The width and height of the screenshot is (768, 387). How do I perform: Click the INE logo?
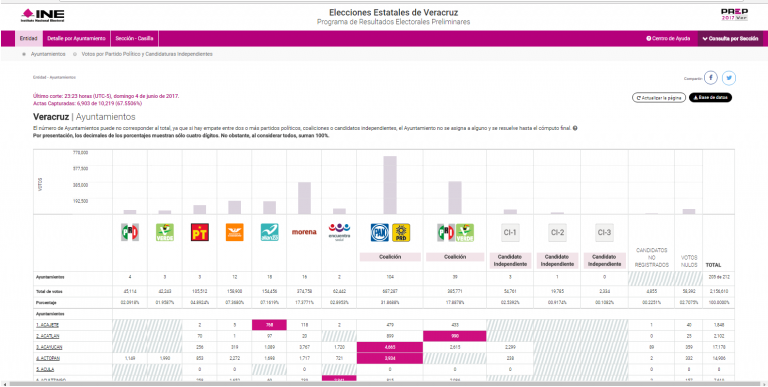(42, 15)
